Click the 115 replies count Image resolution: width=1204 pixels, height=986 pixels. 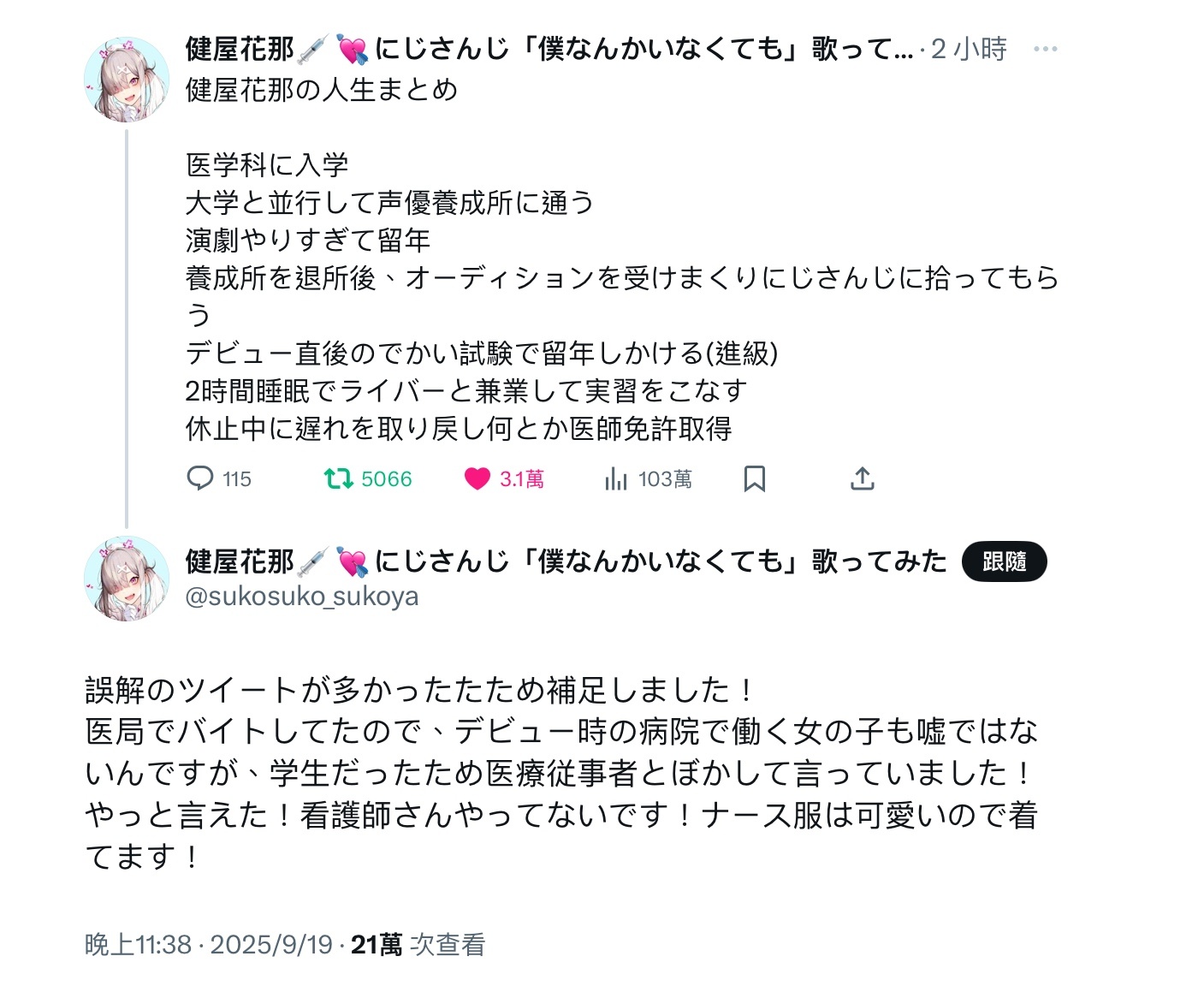tap(237, 479)
